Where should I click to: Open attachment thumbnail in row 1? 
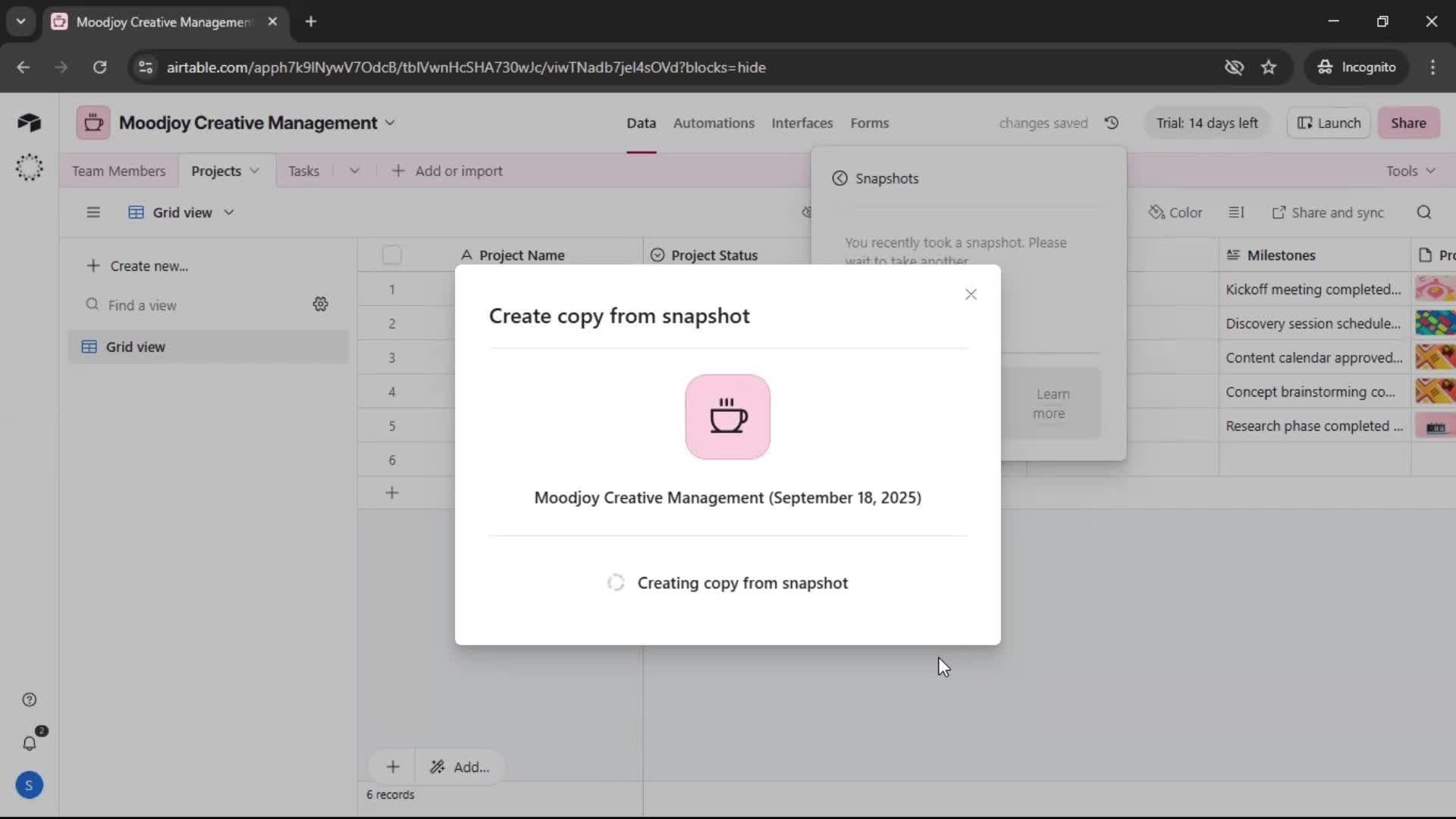coord(1435,289)
